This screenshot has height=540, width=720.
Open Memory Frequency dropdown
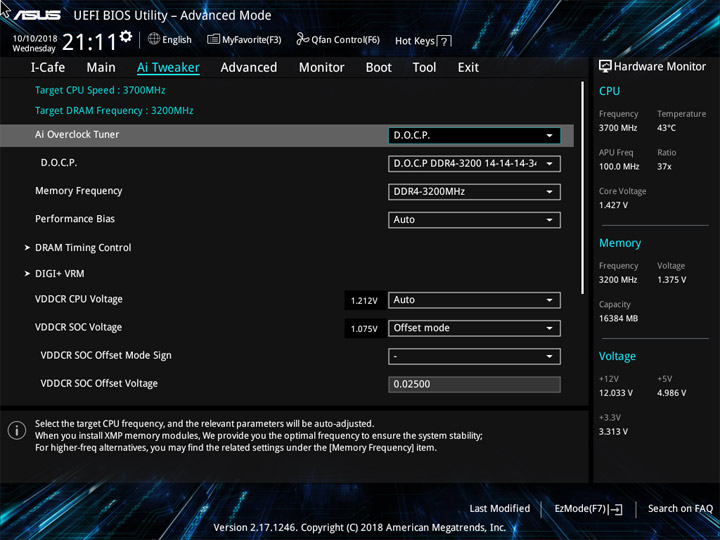pyautogui.click(x=474, y=191)
